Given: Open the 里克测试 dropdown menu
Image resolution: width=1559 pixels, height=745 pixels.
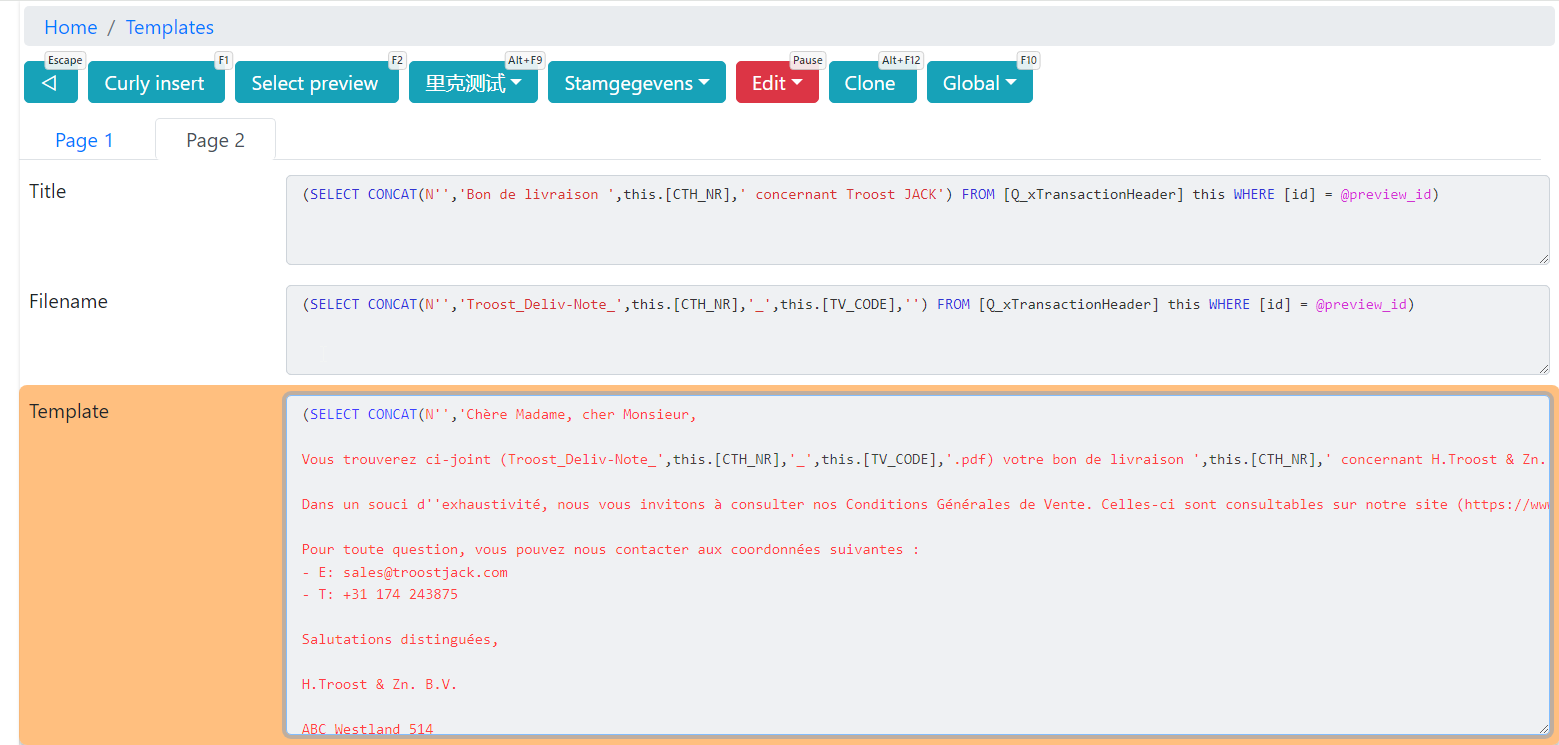Looking at the screenshot, I should (x=473, y=82).
